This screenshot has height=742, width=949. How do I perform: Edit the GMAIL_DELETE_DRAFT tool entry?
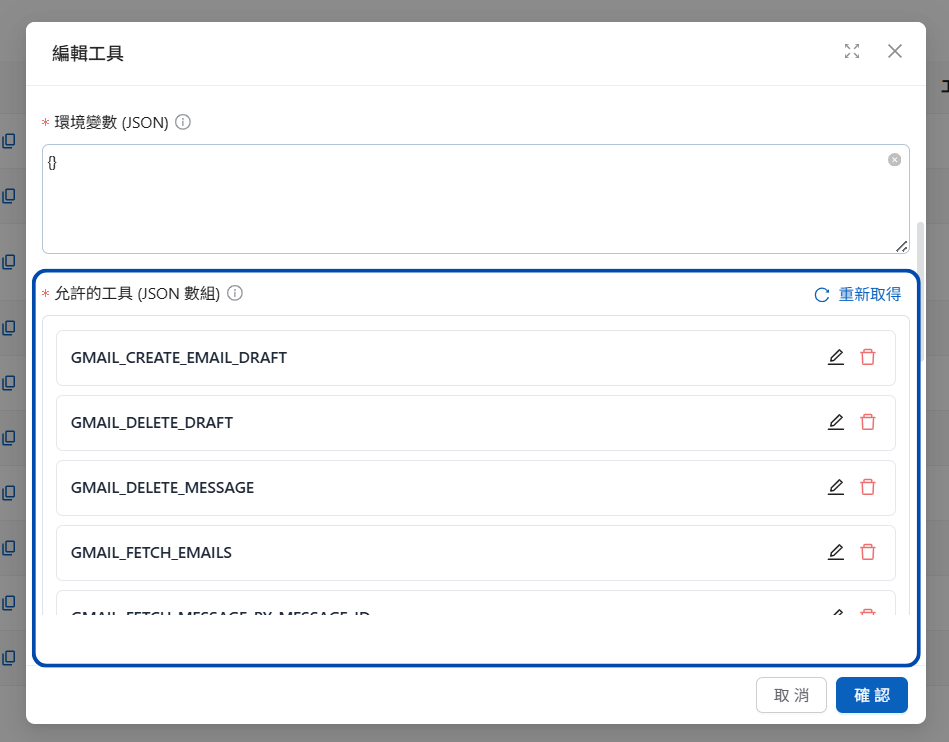pyautogui.click(x=836, y=422)
